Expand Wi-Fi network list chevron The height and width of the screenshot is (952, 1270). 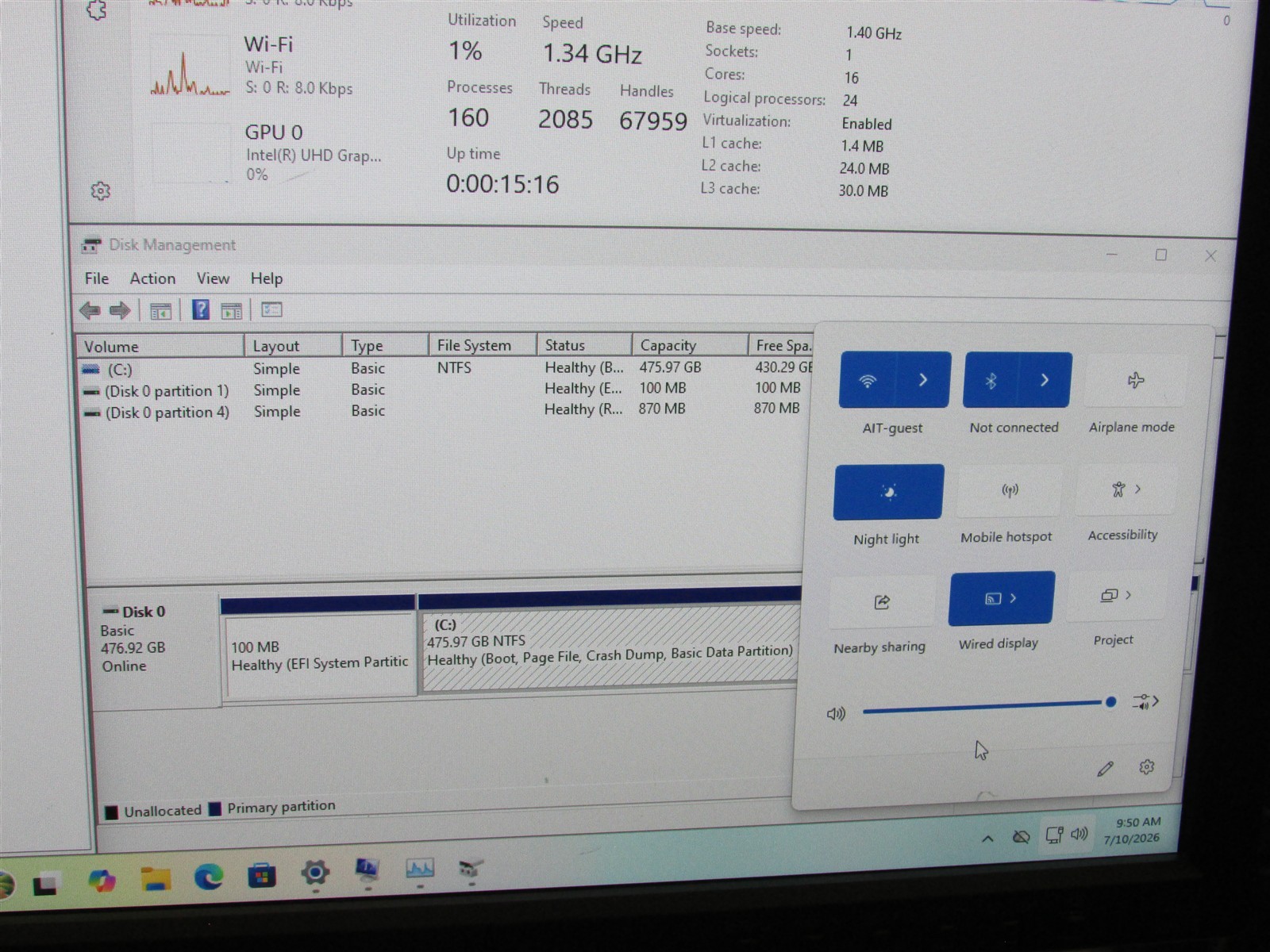(x=923, y=380)
